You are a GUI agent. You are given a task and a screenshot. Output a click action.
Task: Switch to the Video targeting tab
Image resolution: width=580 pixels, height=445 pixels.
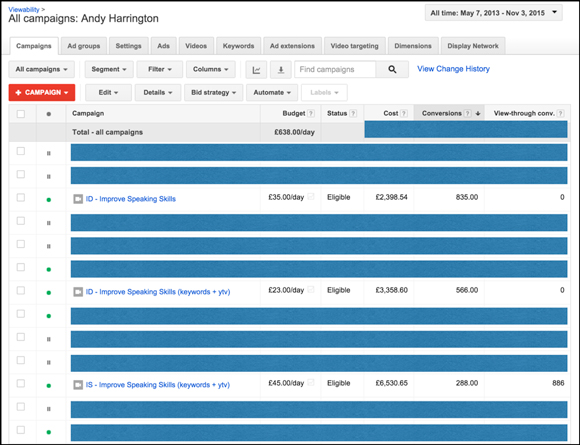point(354,46)
